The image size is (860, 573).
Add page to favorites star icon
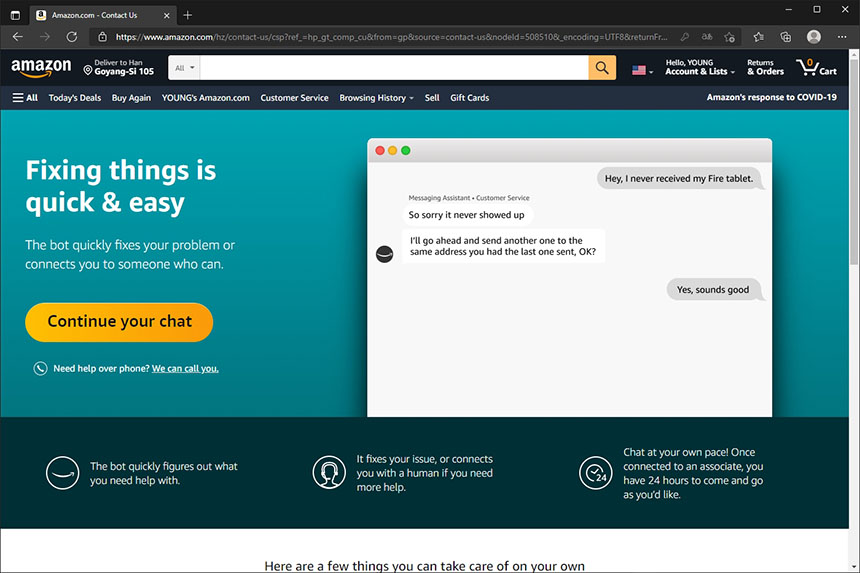[729, 37]
